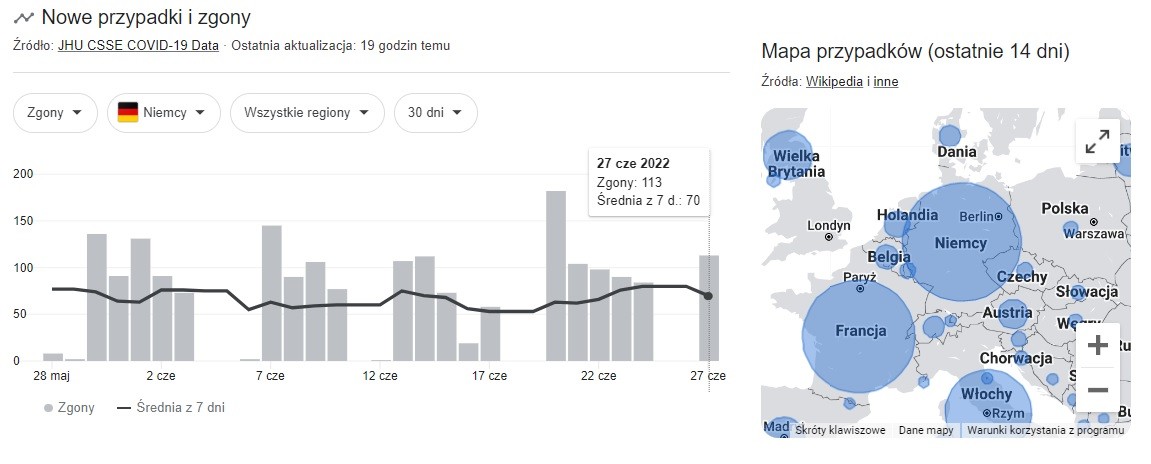Viewport: 1151px width, 464px height.
Task: Click the 7-day average legend line
Action: 125,408
